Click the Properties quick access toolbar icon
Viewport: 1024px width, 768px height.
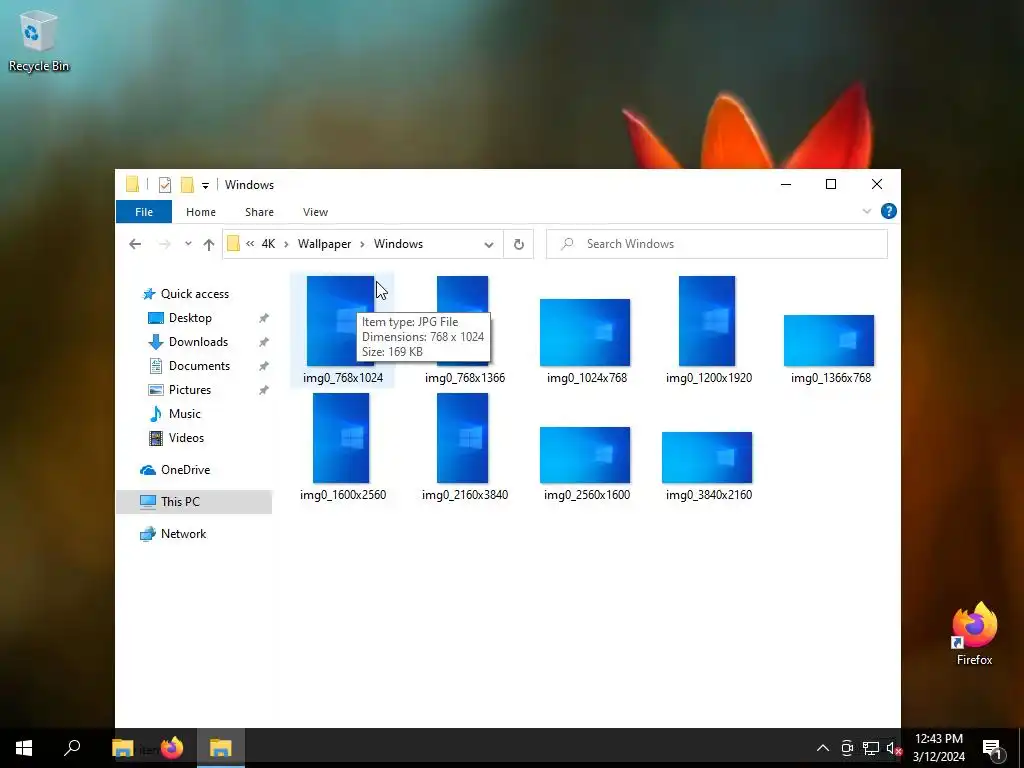coord(165,185)
